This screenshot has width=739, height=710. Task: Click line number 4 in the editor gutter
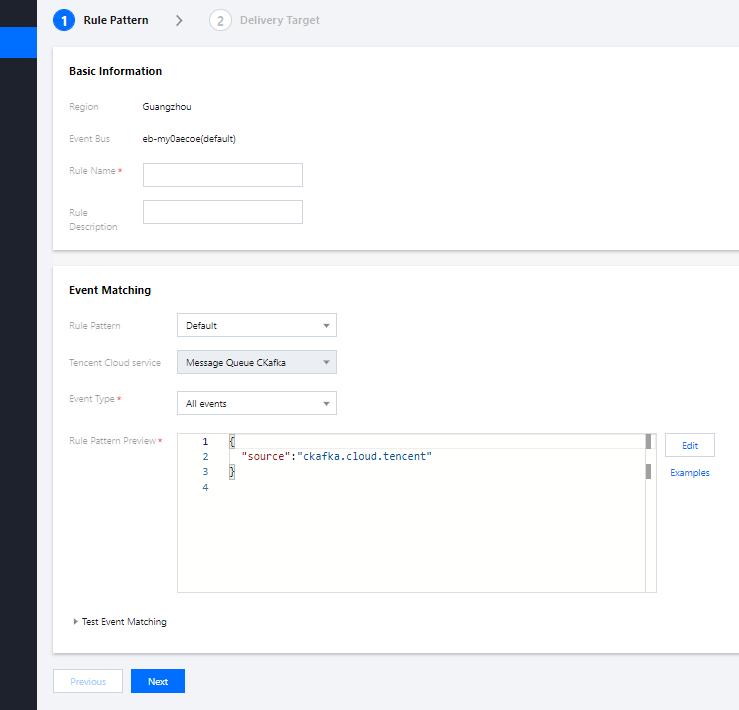coord(205,487)
